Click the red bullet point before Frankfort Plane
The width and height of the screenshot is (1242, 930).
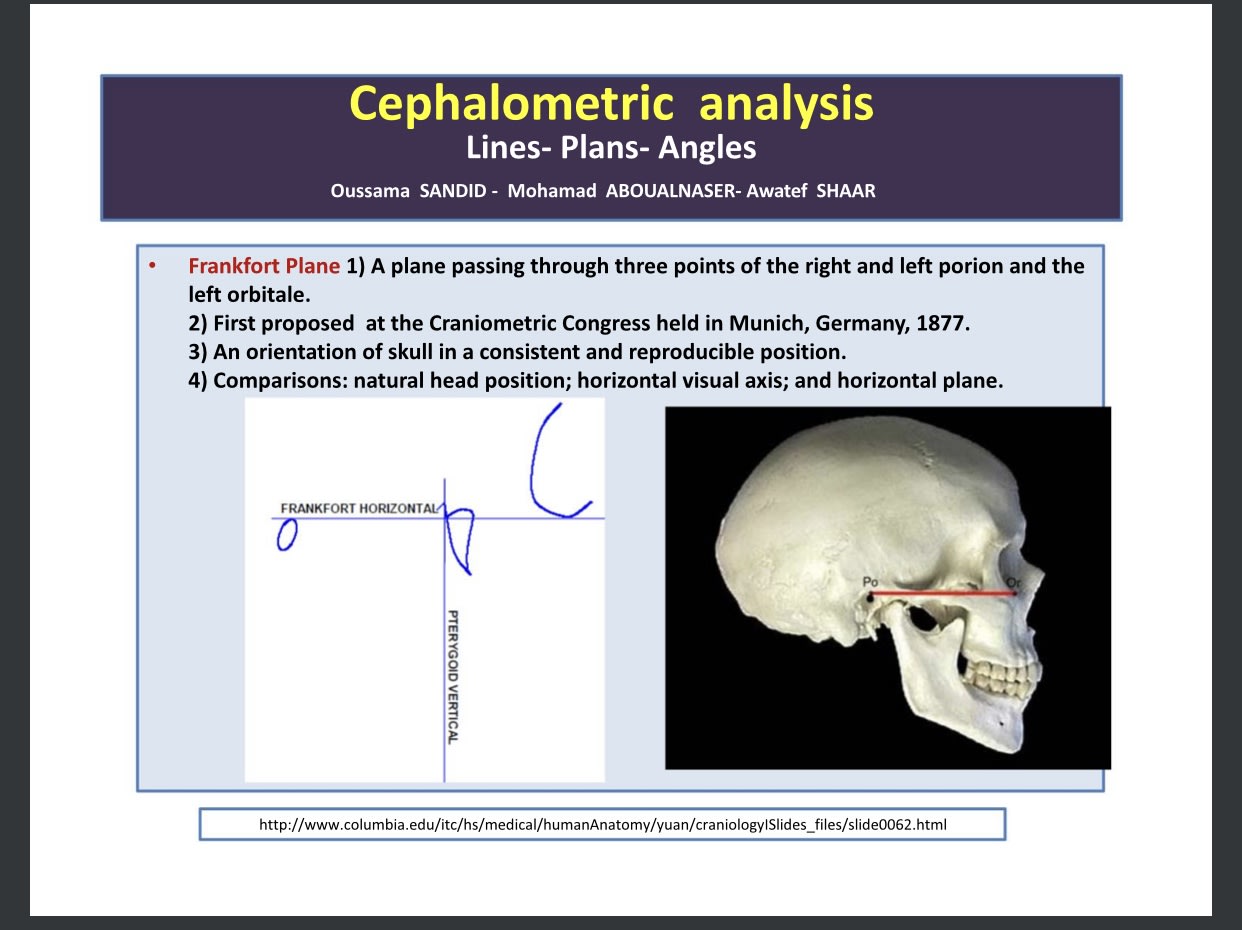point(153,267)
